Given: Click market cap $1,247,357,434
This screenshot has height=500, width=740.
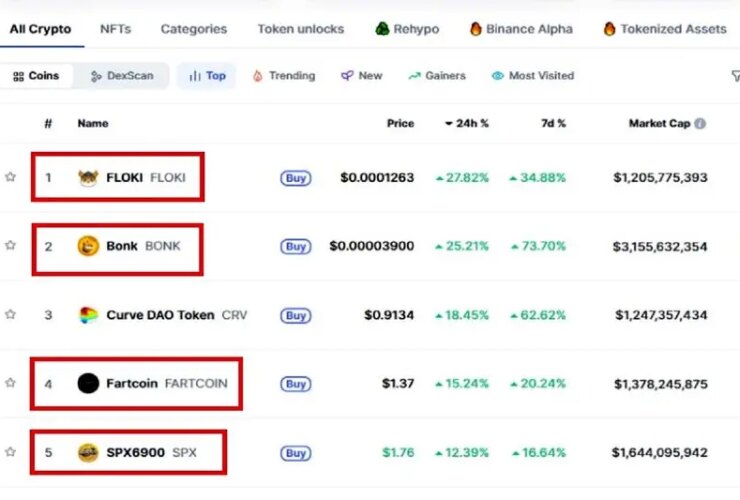Looking at the screenshot, I should (x=661, y=315).
